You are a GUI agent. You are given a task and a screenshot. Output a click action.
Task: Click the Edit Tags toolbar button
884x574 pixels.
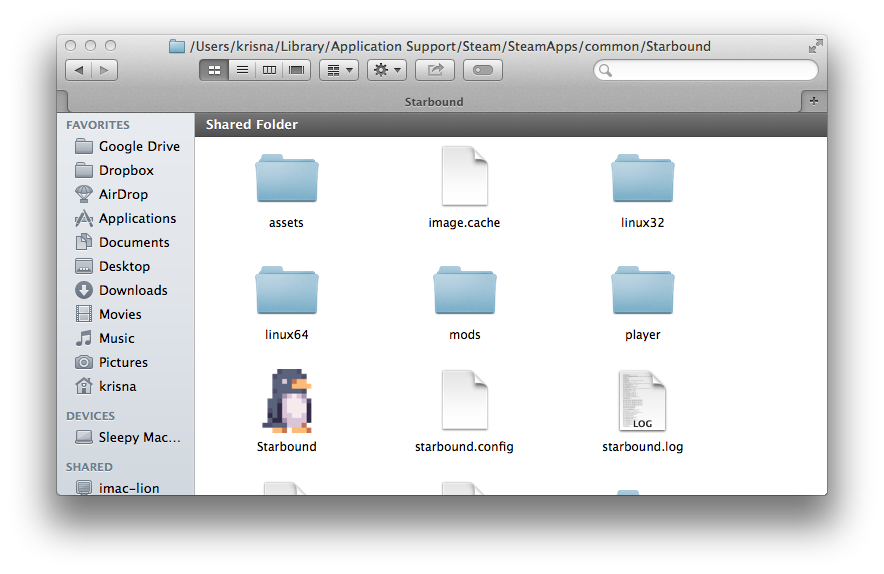click(483, 70)
